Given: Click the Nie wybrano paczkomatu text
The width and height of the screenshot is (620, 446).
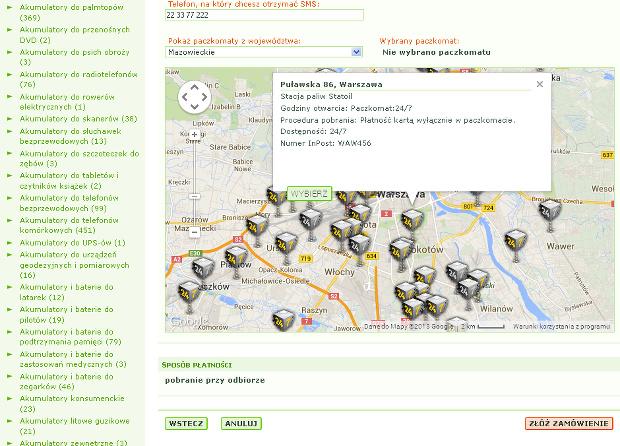Looking at the screenshot, I should click(x=437, y=52).
